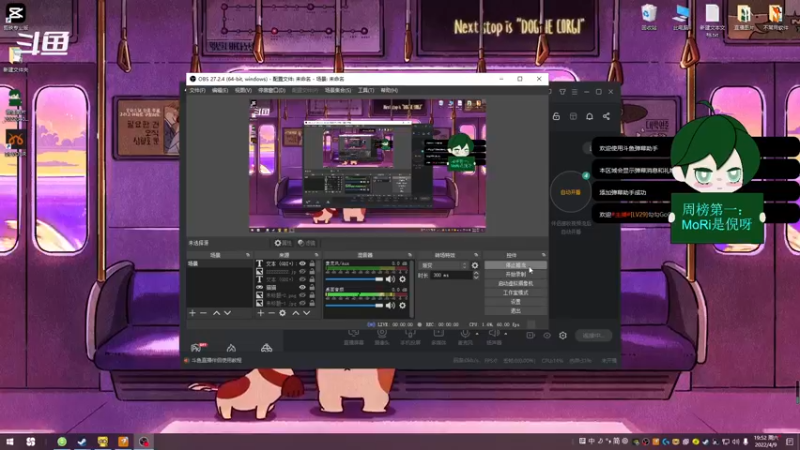800x450 pixels.
Task: Pop out the 控件 dock via header icon
Action: (x=543, y=255)
